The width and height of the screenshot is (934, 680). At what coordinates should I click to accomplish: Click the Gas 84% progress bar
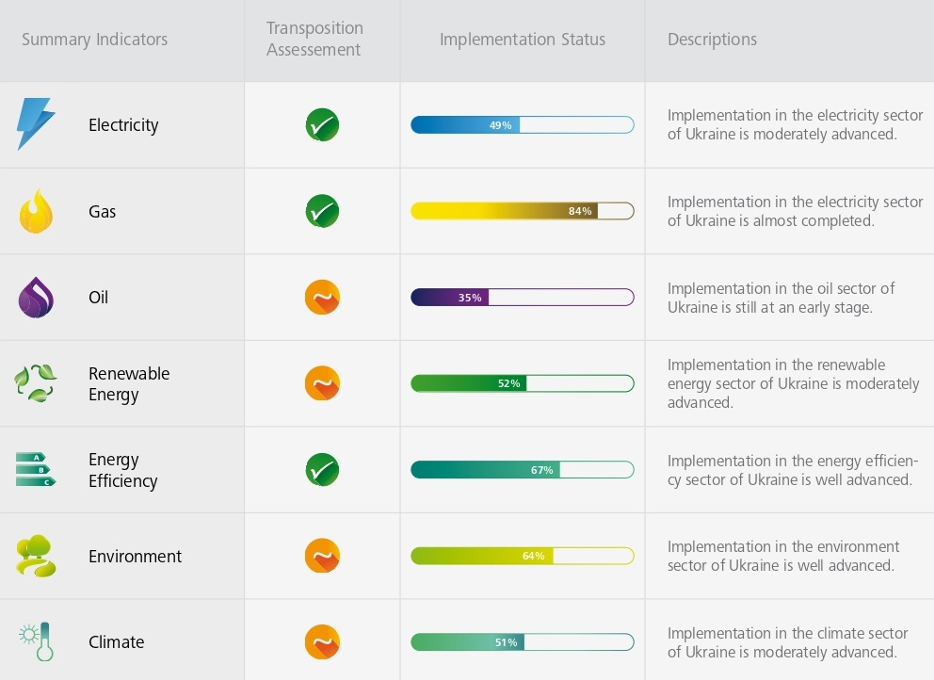(522, 211)
